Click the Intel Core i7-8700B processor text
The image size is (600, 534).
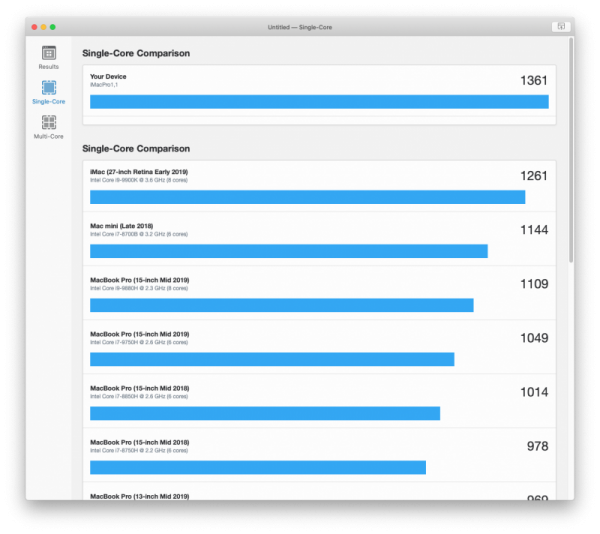point(139,234)
